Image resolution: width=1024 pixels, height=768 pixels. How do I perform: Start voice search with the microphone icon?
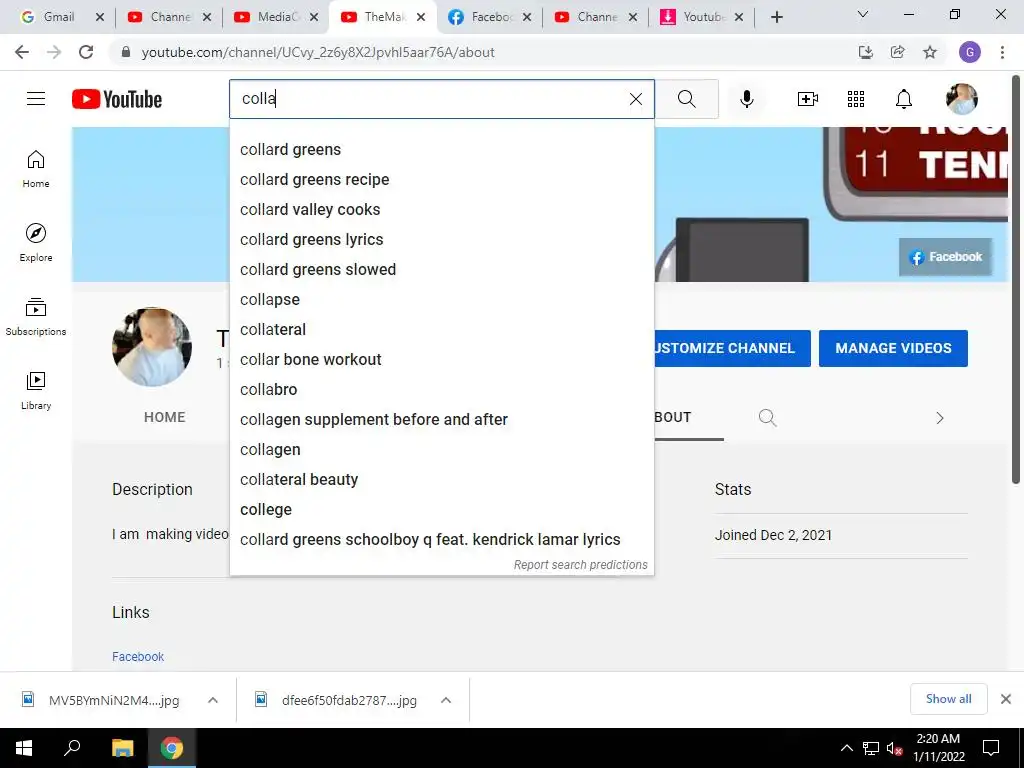click(x=746, y=99)
